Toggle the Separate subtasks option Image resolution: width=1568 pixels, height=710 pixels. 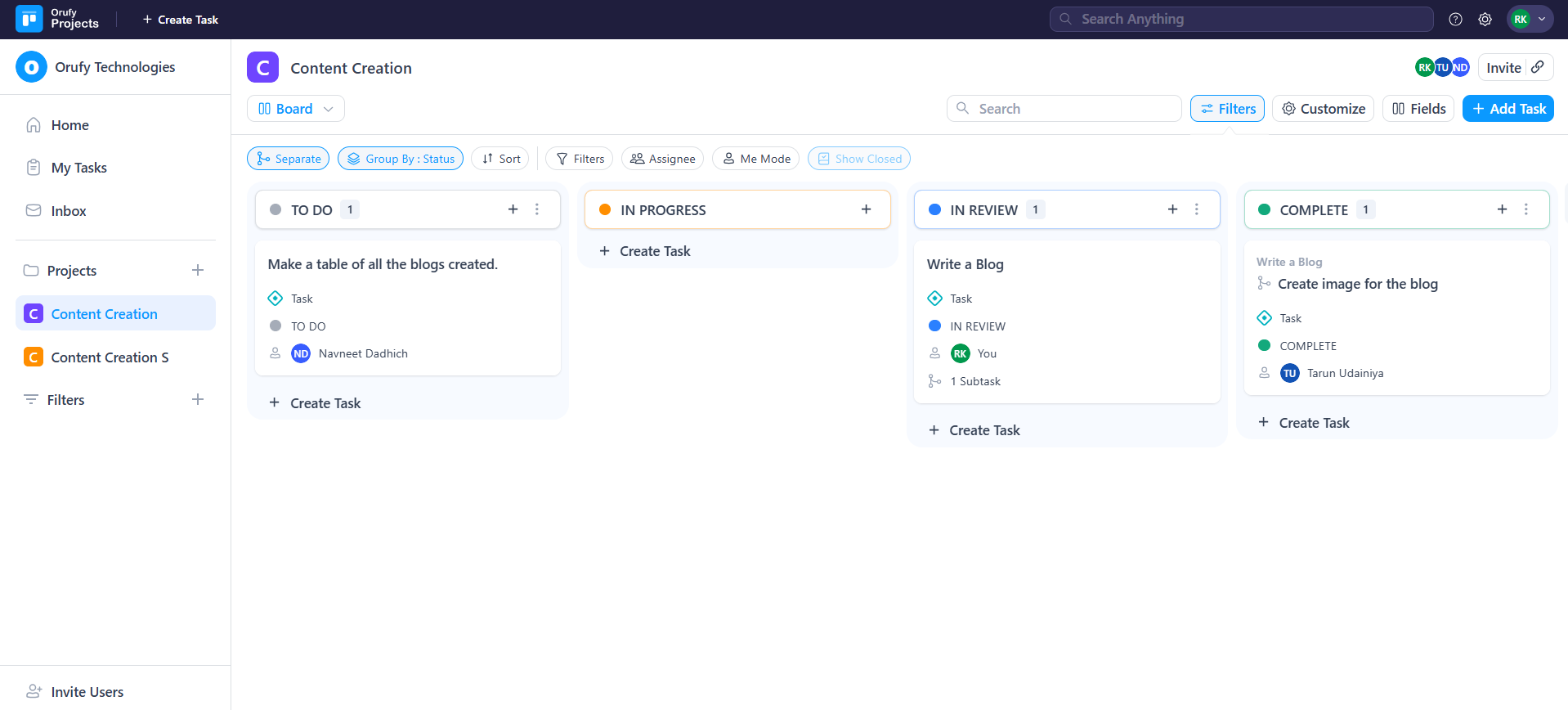[x=289, y=159]
